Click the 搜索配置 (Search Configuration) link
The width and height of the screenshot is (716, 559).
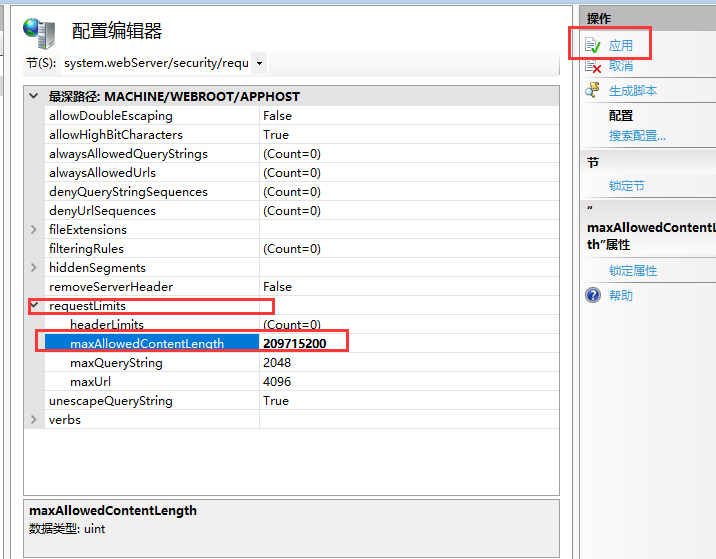tap(637, 135)
